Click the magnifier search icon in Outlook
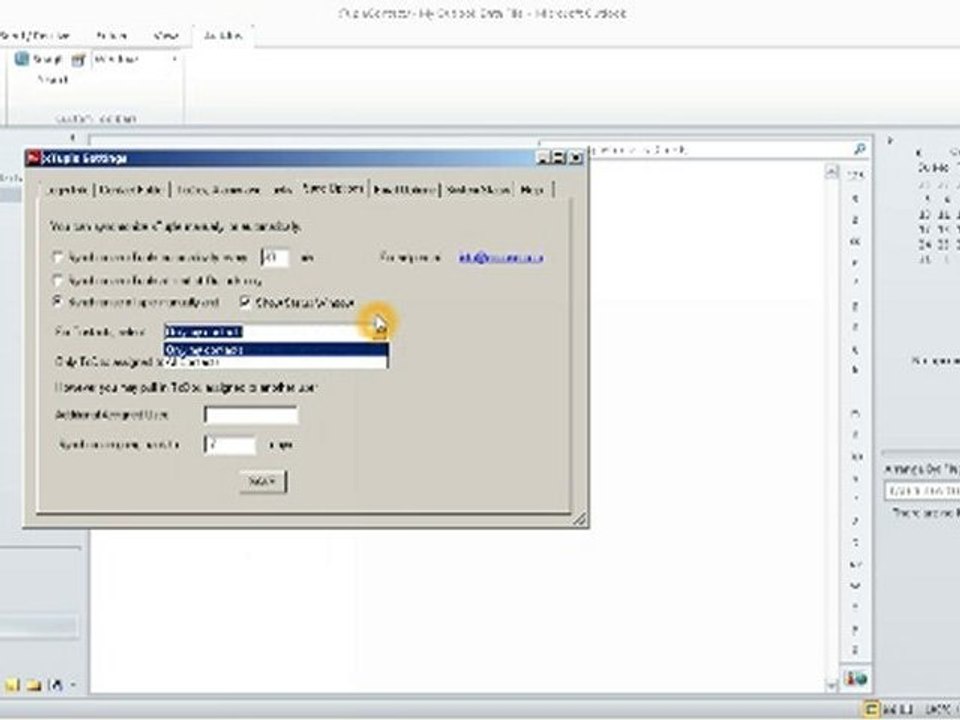The height and width of the screenshot is (720, 960). click(x=859, y=149)
